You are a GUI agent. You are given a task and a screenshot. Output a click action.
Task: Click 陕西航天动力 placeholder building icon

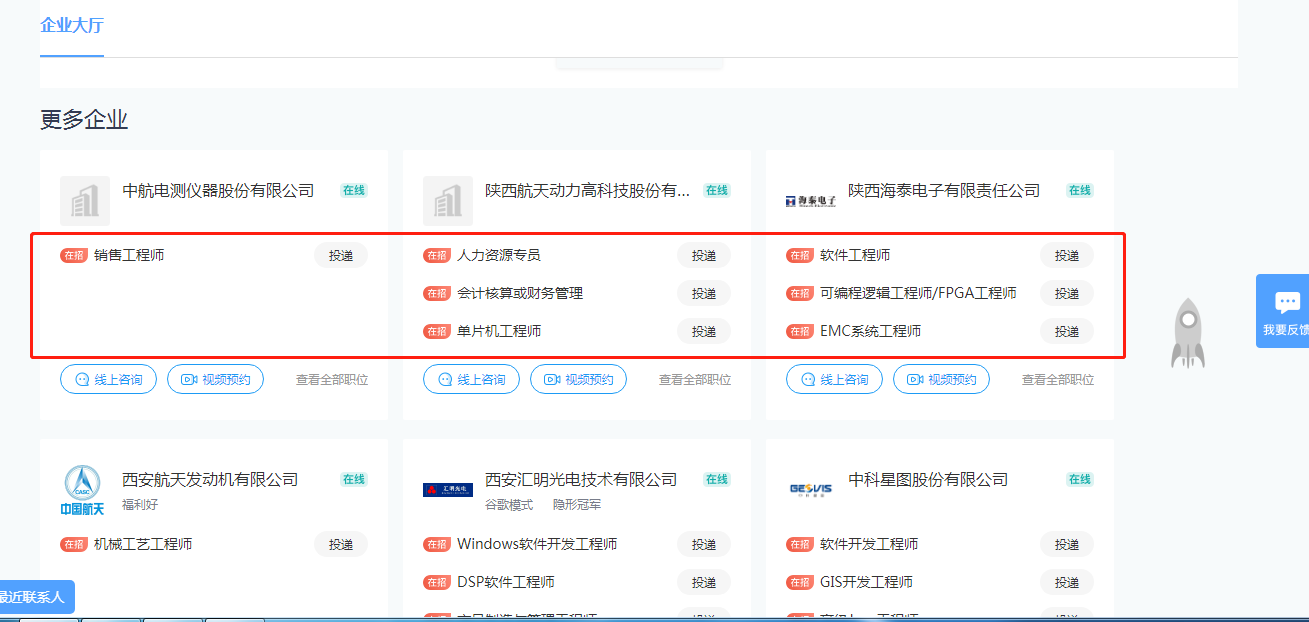[447, 201]
